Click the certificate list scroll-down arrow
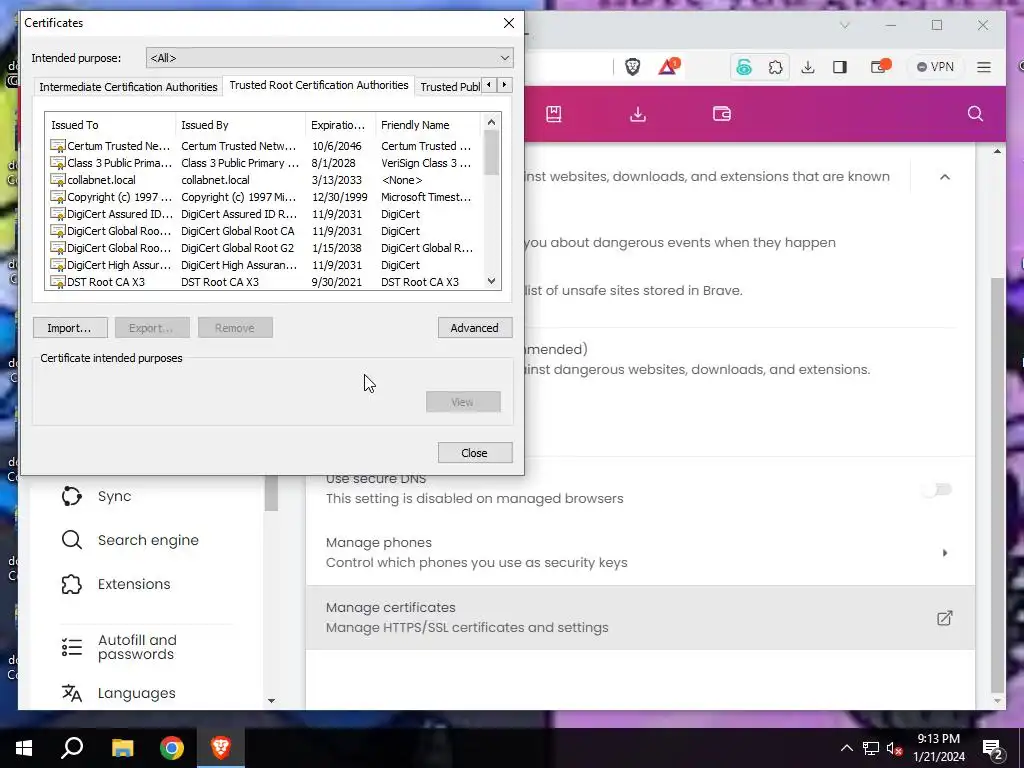Screen dimensions: 1024x768 tap(492, 281)
